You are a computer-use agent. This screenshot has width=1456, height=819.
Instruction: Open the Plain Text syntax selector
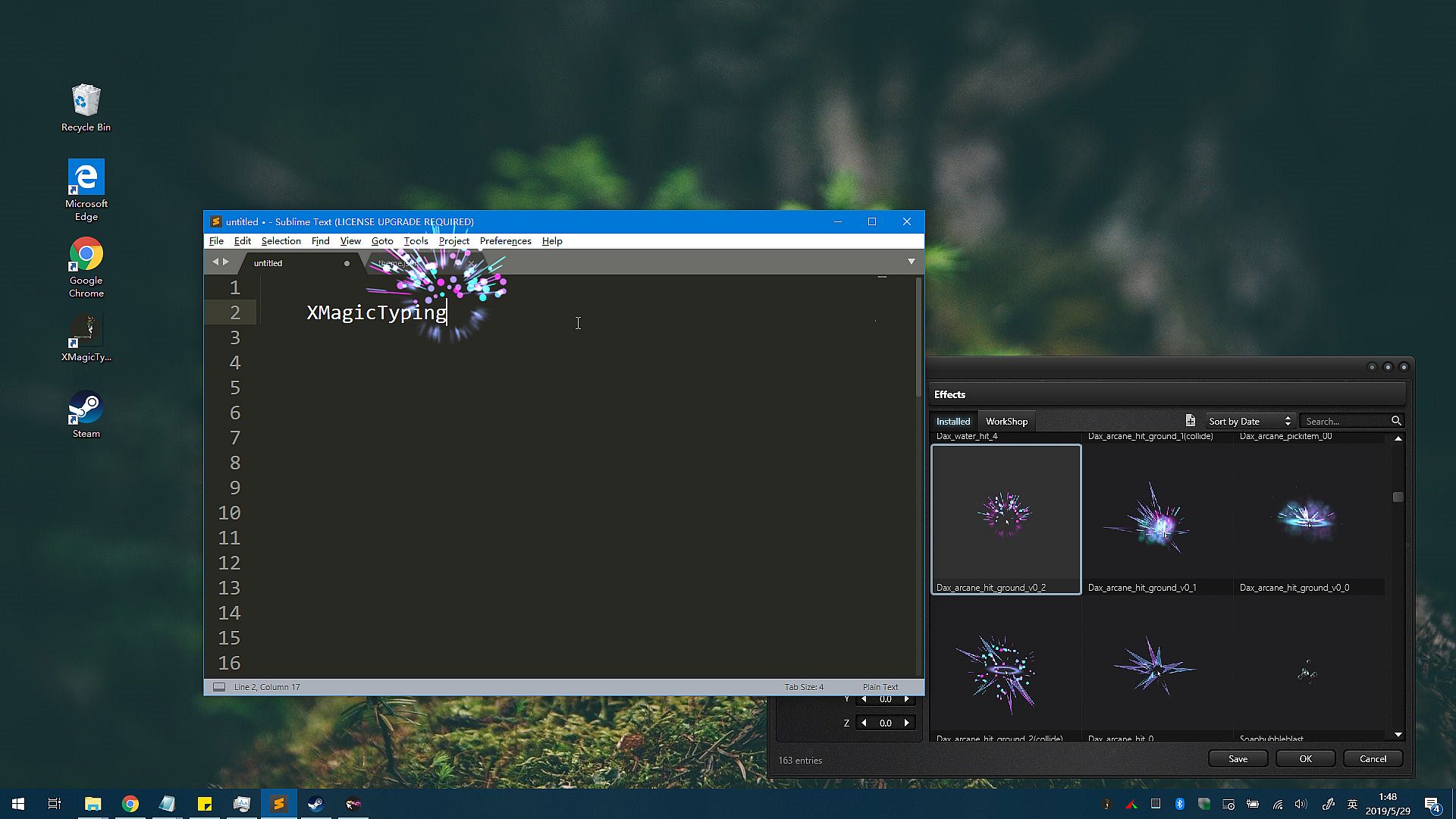click(880, 687)
